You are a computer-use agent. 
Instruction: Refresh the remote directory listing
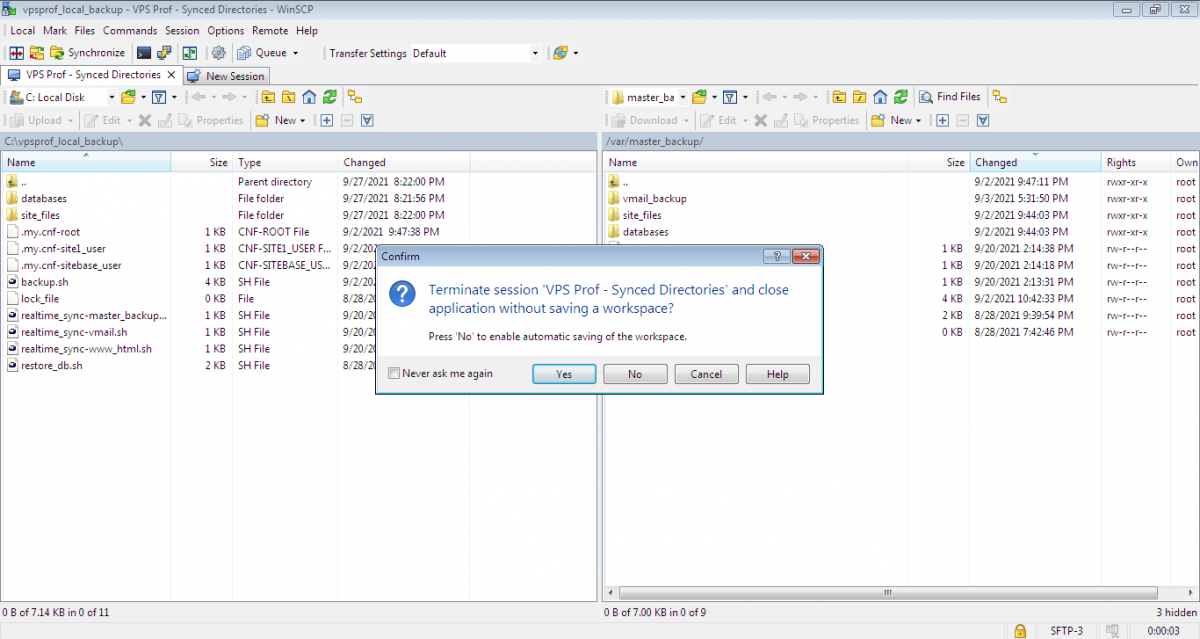pyautogui.click(x=901, y=96)
